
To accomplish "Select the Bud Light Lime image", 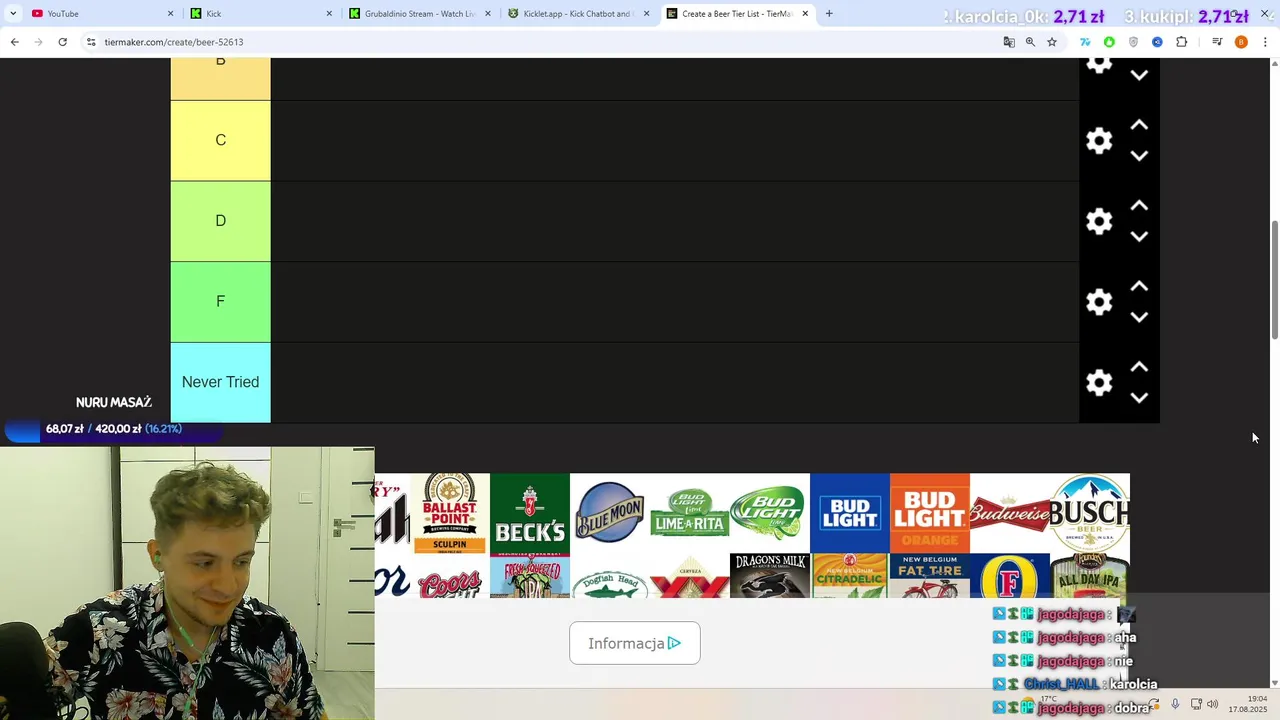I will [770, 513].
